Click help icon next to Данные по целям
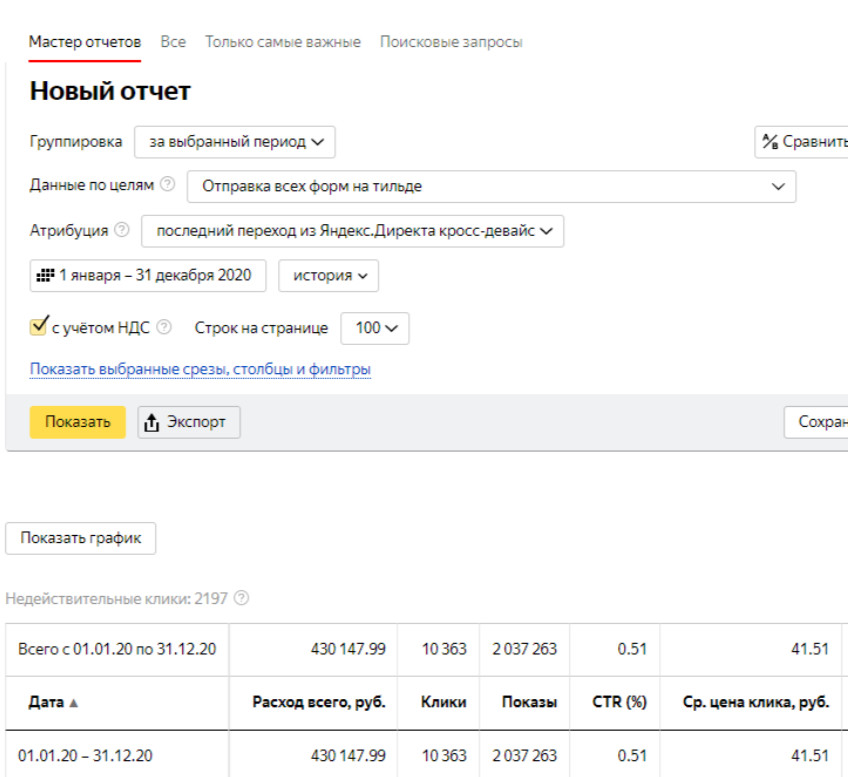Image resolution: width=848 pixels, height=777 pixels. (x=167, y=185)
